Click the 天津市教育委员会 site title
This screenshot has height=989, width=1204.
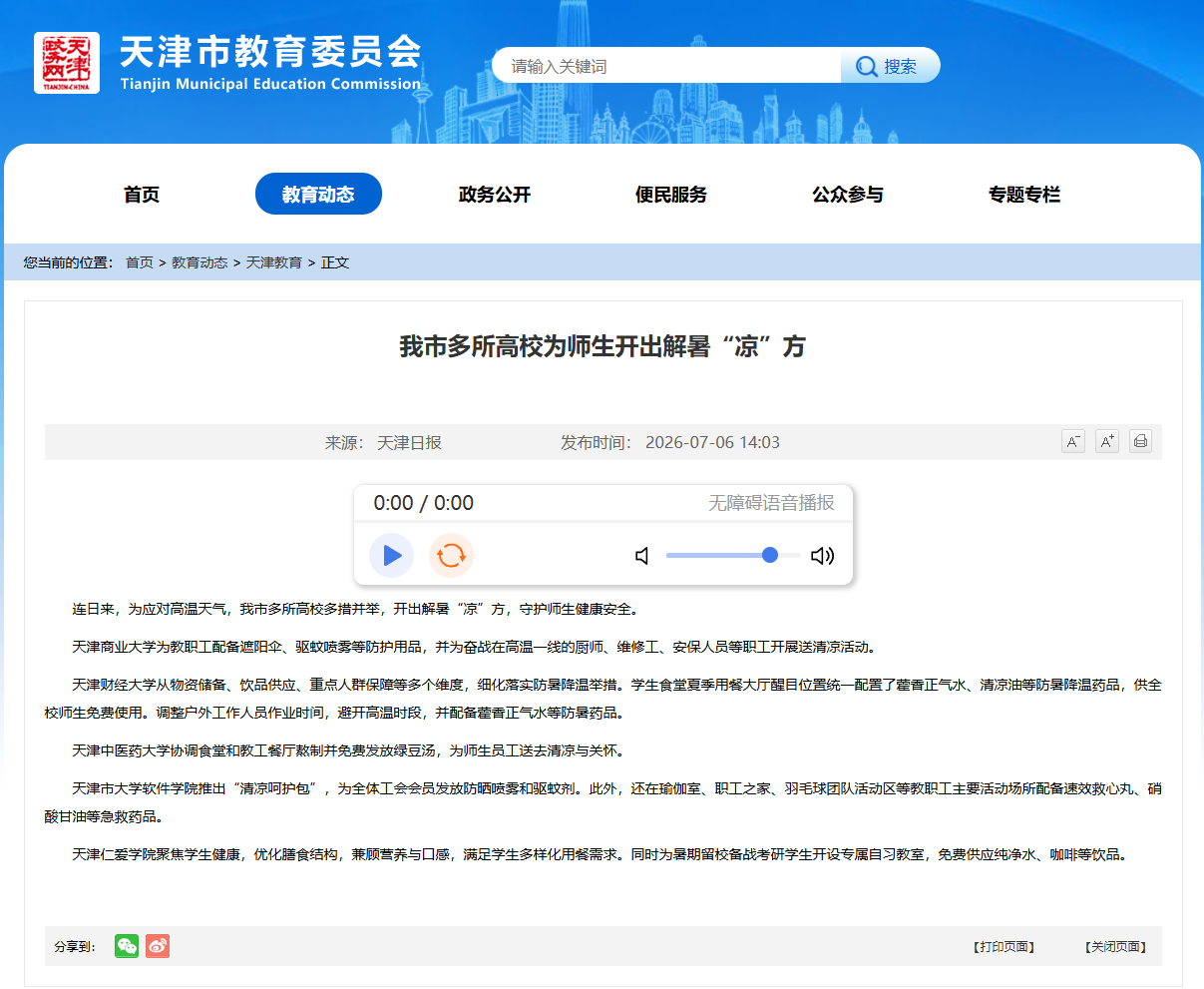pyautogui.click(x=271, y=51)
